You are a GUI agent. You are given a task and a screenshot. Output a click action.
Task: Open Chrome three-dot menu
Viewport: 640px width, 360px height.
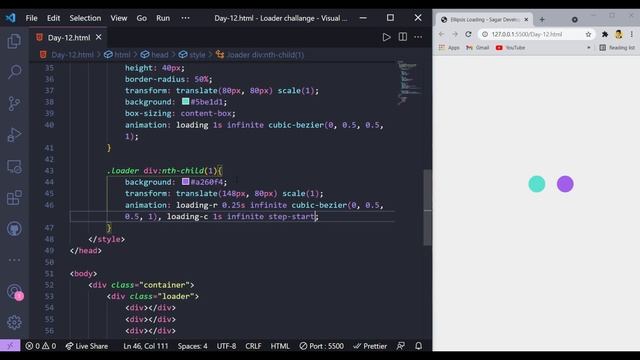[x=631, y=34]
